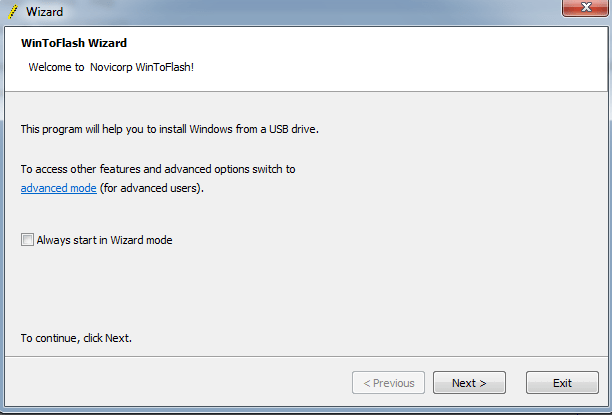Screen dimensions: 612x415
Task: Click 'To continue, click Next.' text
Action: click(76, 338)
